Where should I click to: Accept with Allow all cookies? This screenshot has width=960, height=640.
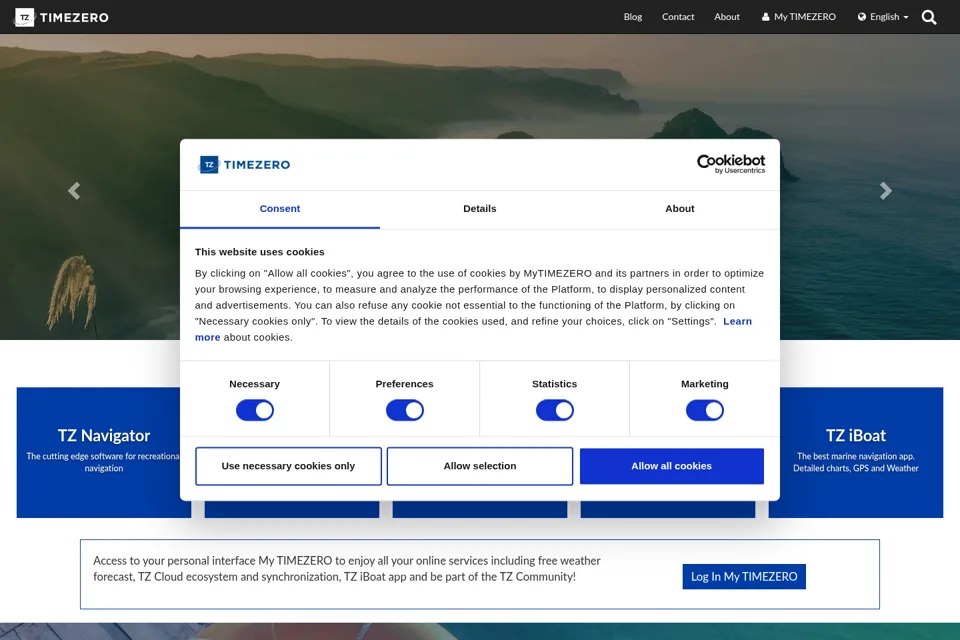click(672, 466)
